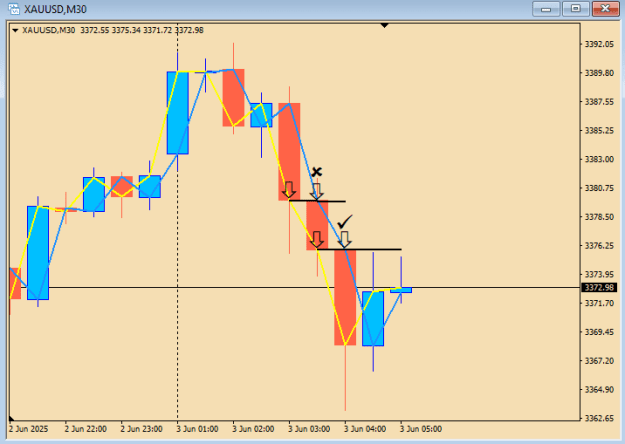Select the upper black horizontal trendline

pos(318,201)
